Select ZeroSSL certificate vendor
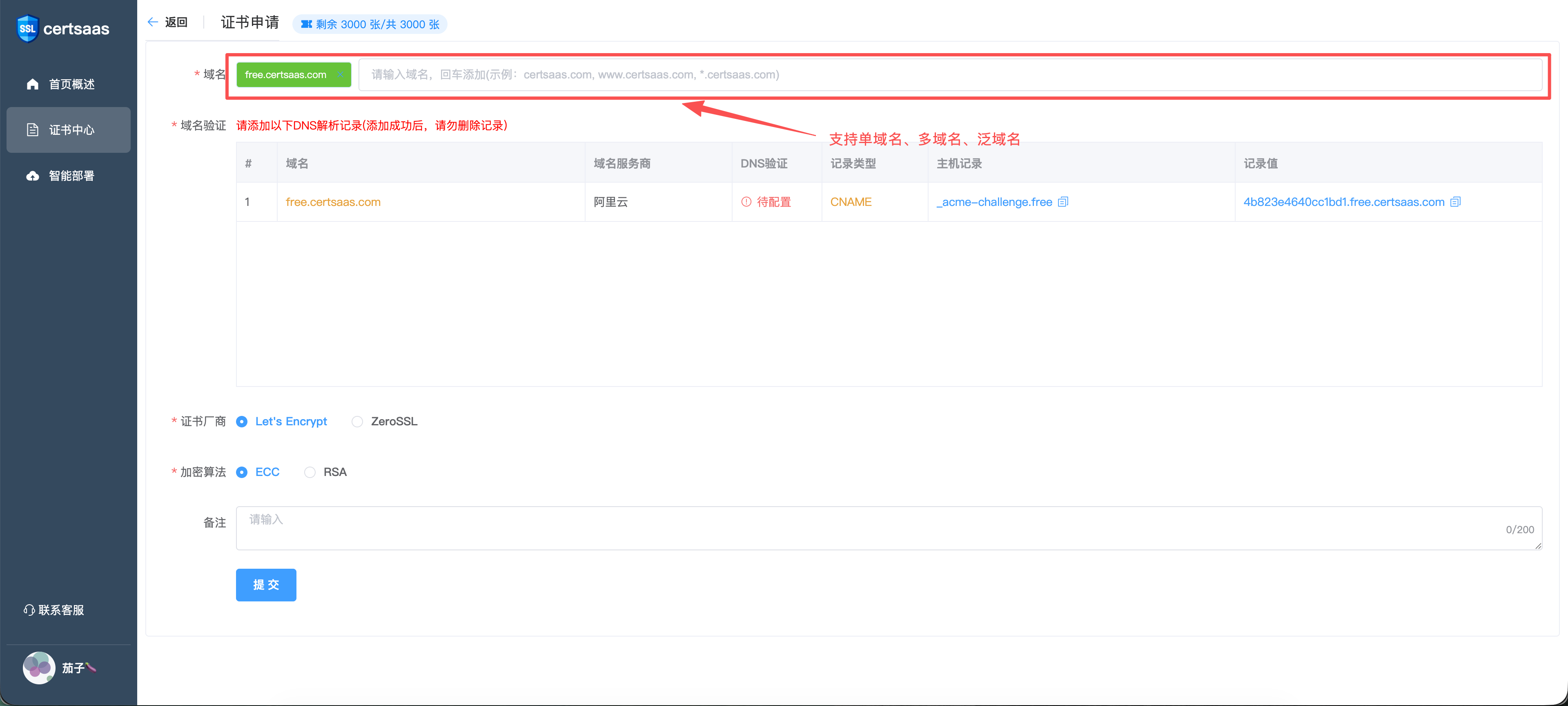The height and width of the screenshot is (706, 1568). 385,422
